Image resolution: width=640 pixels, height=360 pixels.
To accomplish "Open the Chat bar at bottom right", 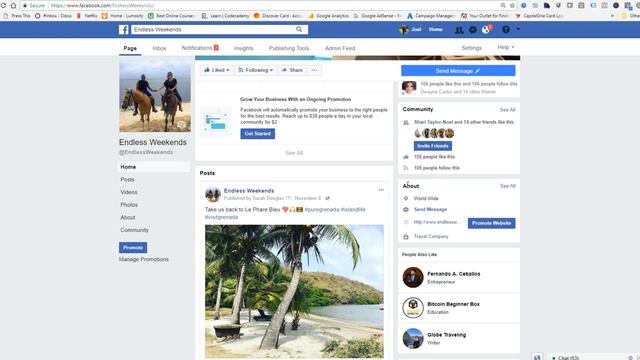I will click(568, 358).
